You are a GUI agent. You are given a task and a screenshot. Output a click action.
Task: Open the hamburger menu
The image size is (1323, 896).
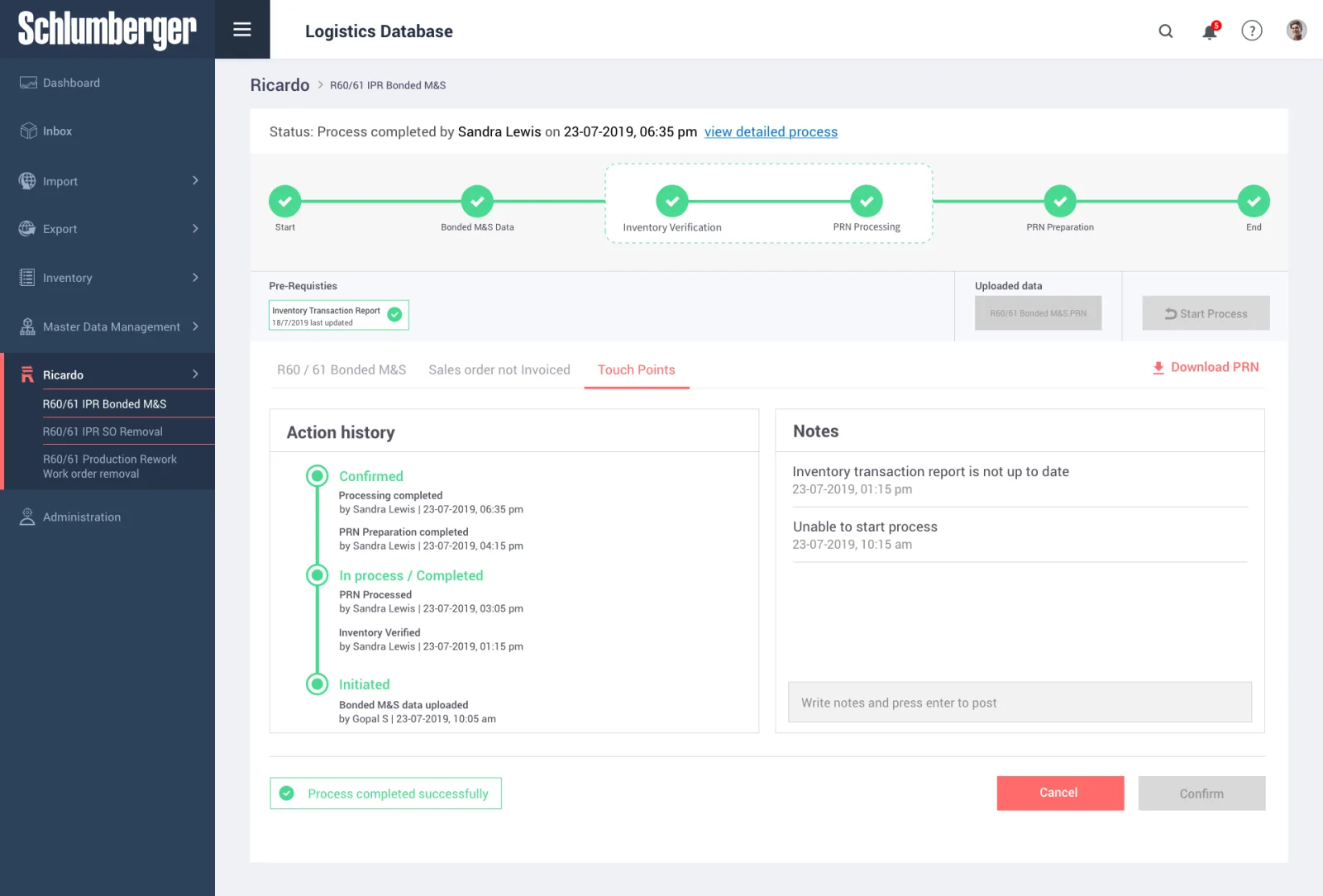coord(242,30)
